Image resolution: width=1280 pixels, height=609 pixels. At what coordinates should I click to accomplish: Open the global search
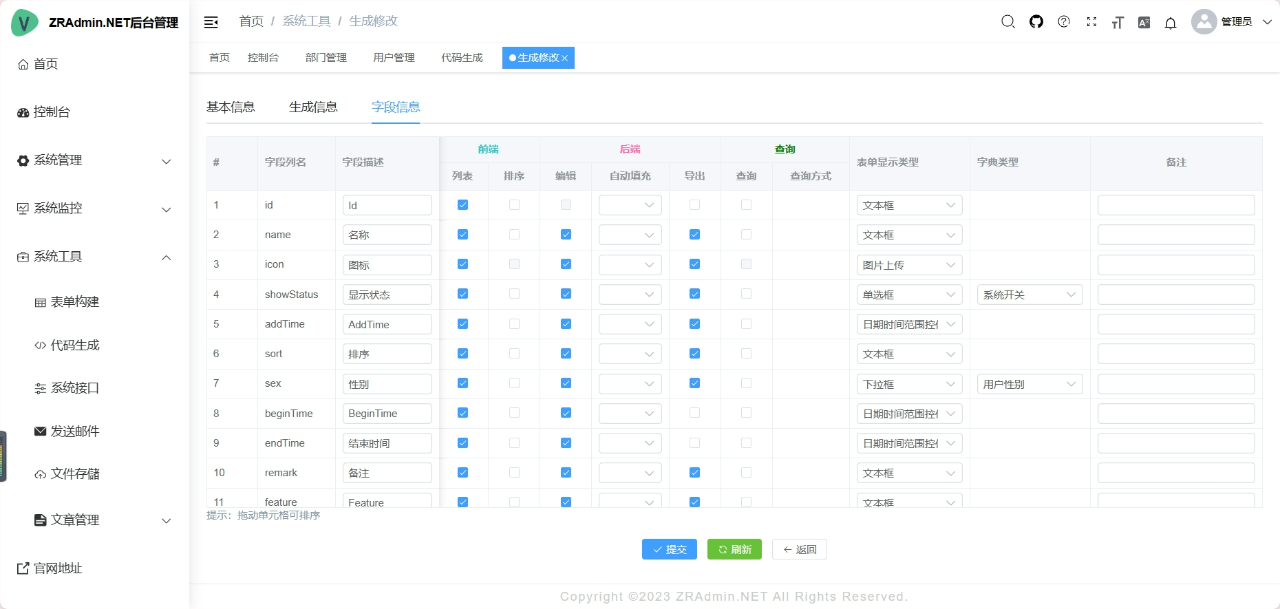pos(1008,21)
